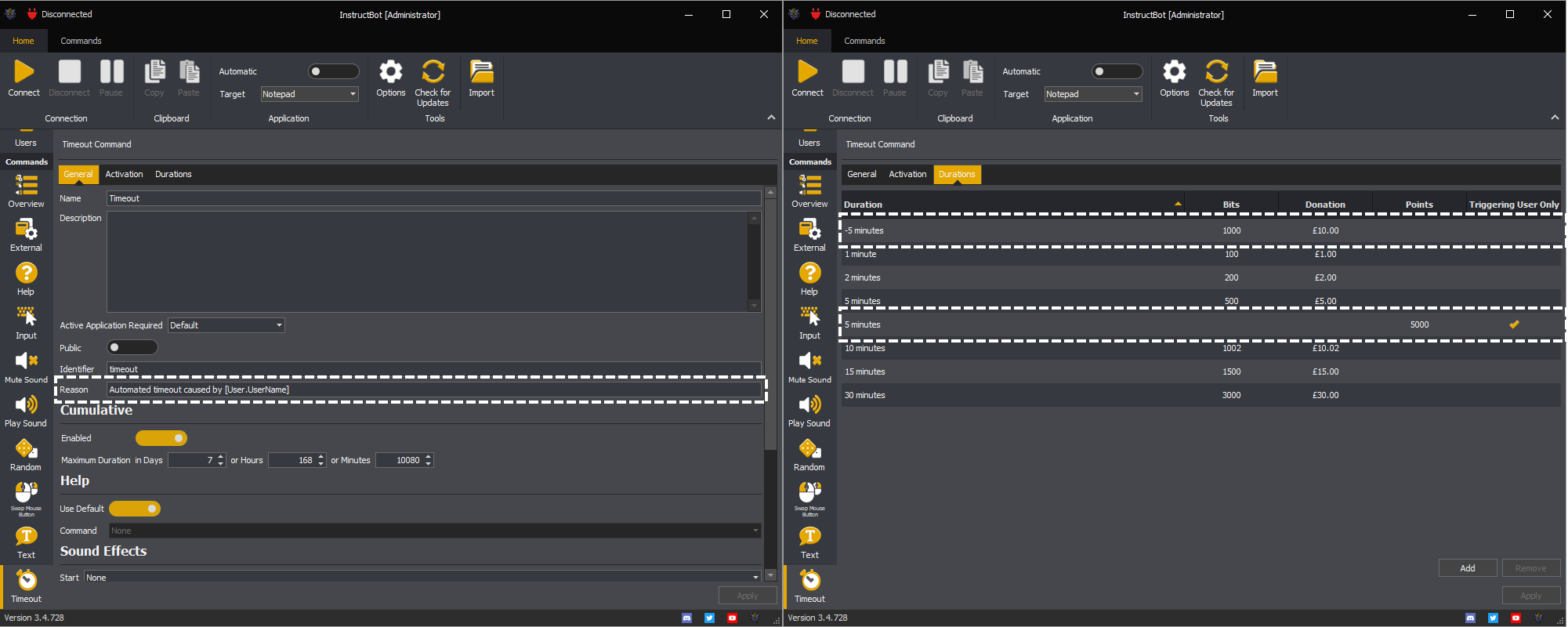This screenshot has height=627, width=1568.
Task: Toggle the Public switch
Action: coord(132,347)
